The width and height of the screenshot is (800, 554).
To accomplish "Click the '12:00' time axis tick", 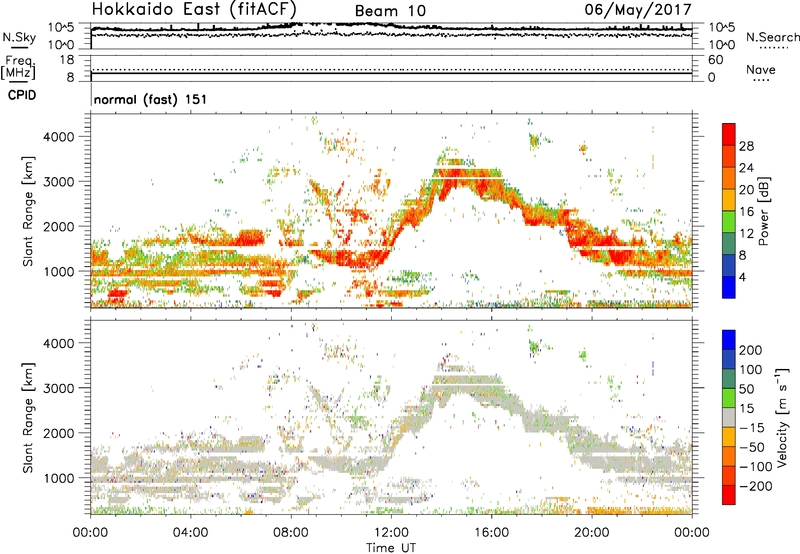I will coord(391,533).
